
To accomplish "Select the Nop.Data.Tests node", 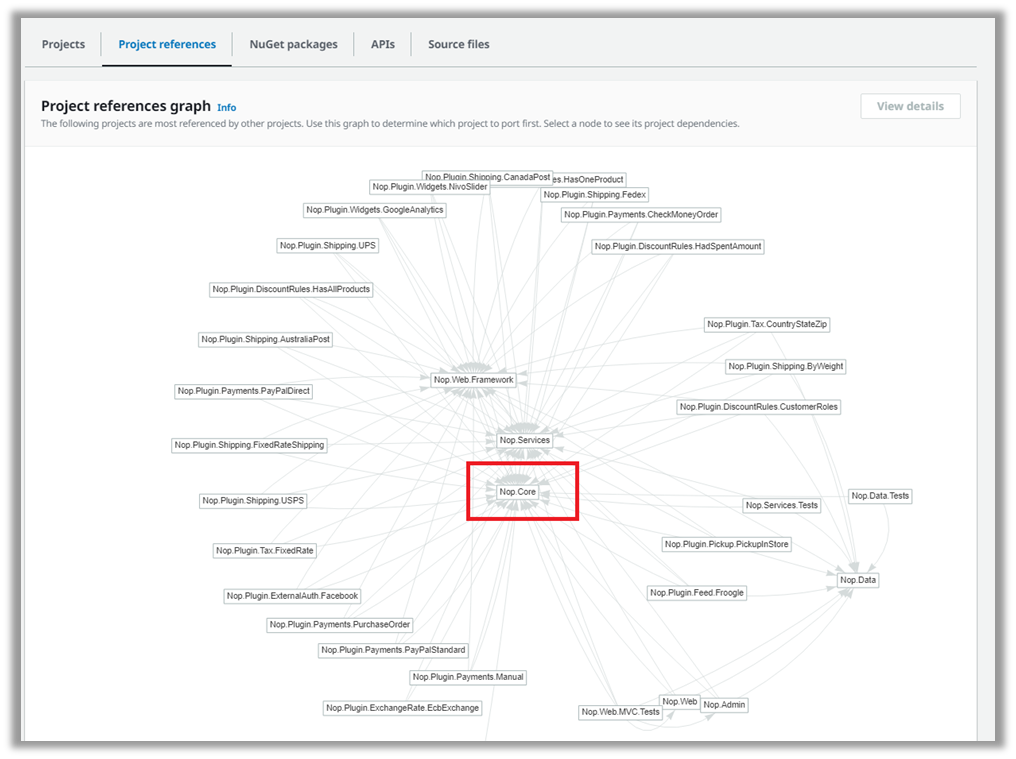I will pyautogui.click(x=879, y=495).
